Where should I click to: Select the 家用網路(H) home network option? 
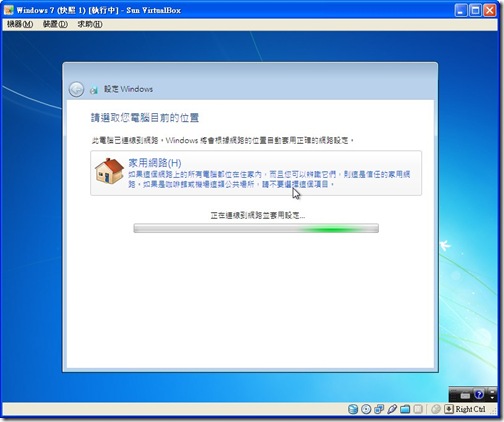[256, 173]
